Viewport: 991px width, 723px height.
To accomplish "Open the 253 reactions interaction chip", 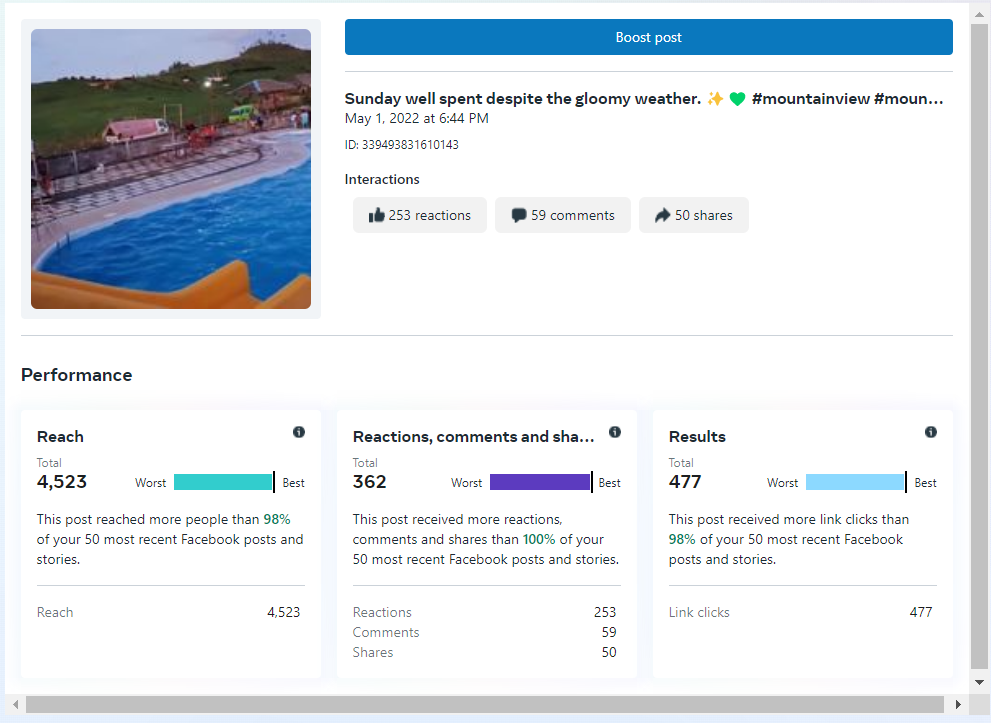I will point(420,215).
